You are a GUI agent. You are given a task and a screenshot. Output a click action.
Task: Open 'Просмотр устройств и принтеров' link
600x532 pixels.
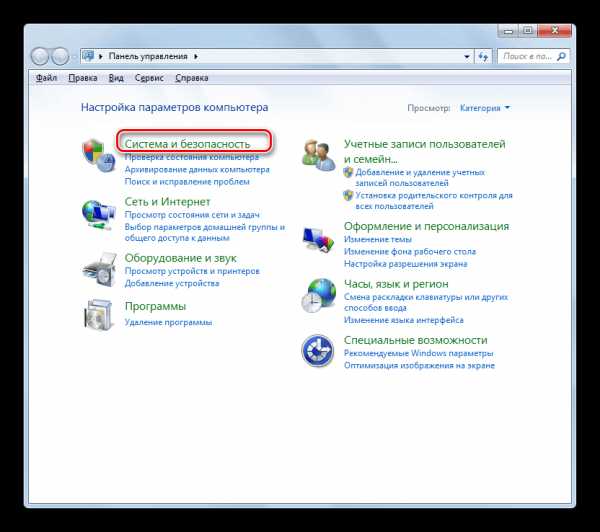(x=192, y=271)
